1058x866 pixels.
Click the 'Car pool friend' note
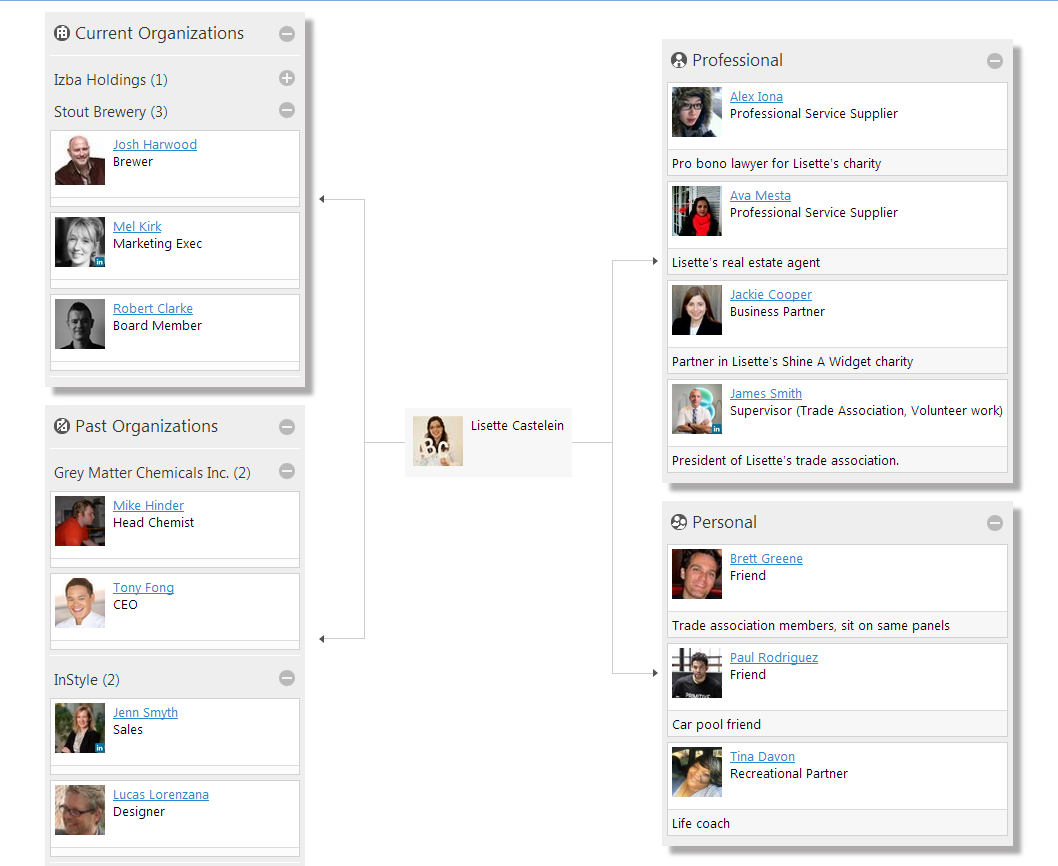click(x=717, y=724)
